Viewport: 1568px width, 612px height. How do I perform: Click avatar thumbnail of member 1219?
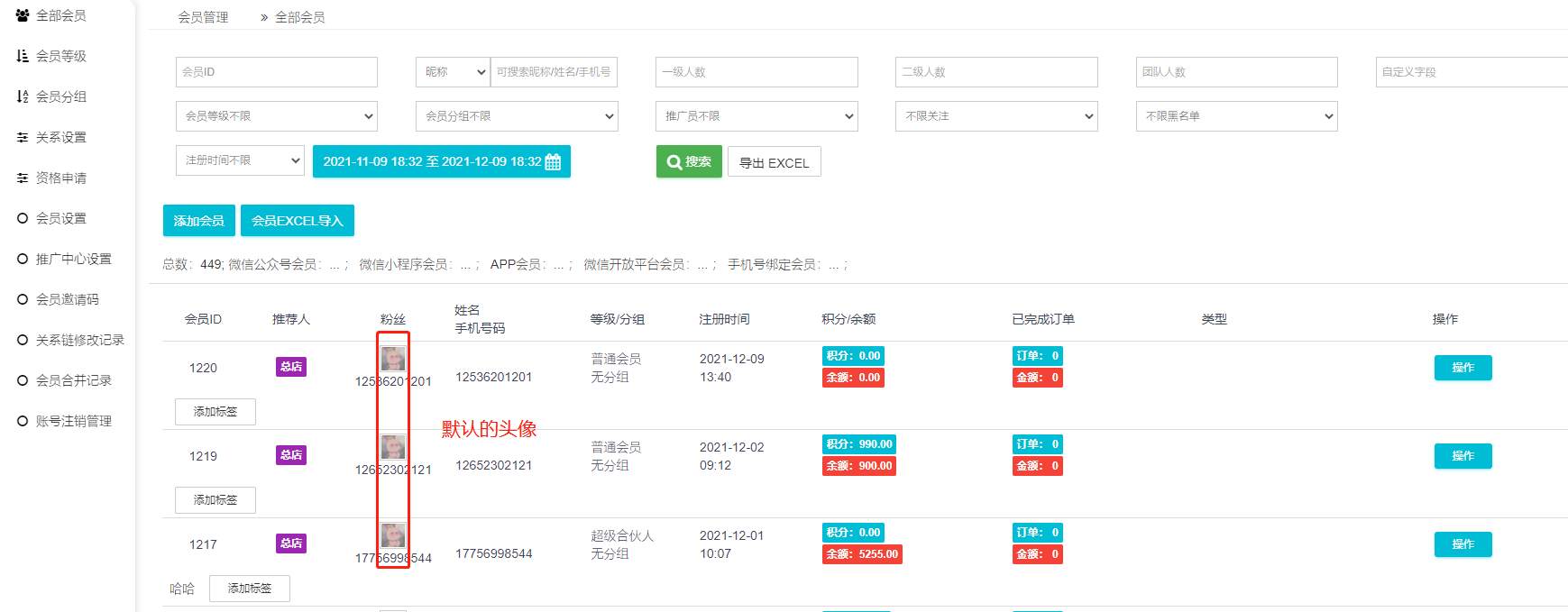click(393, 447)
